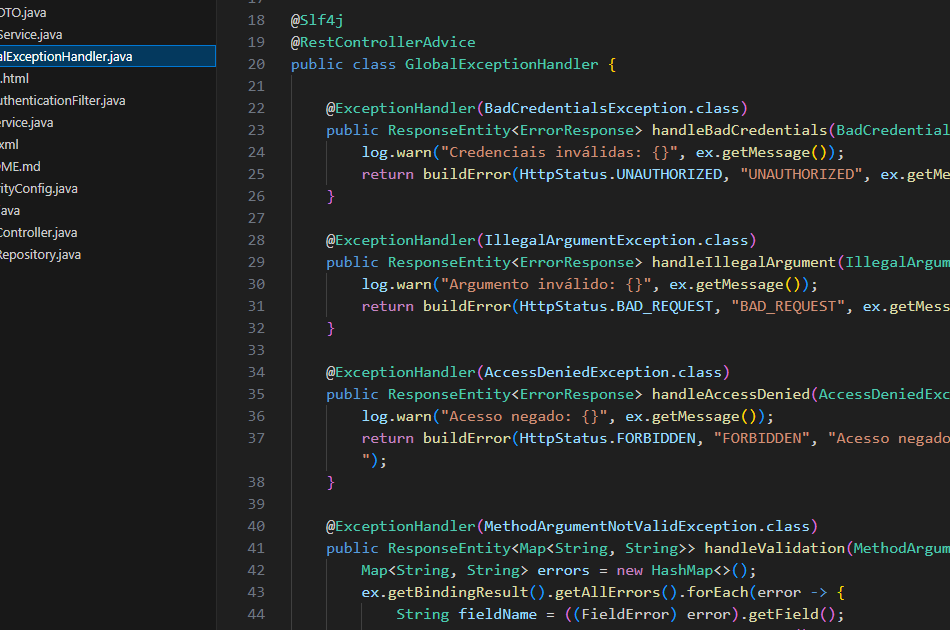Open the xml file in the file list
The width and height of the screenshot is (950, 630).
click(9, 145)
